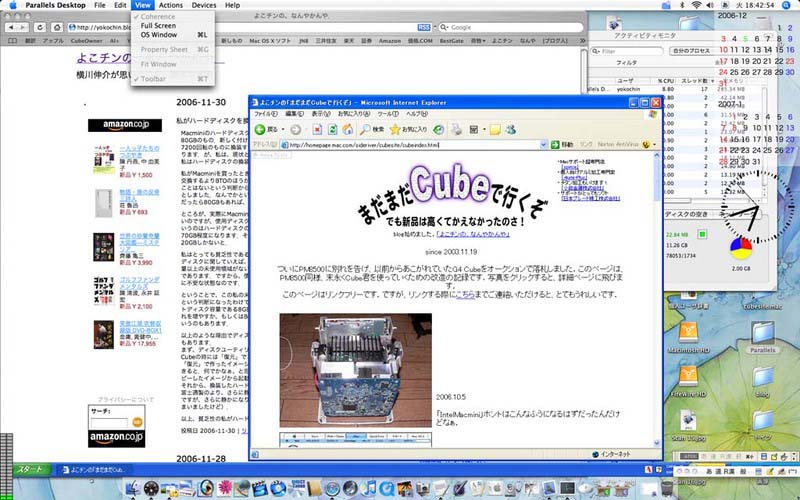Click the BestGate bookmark in Safari bar
Viewport: 800px width, 500px height.
coord(452,41)
